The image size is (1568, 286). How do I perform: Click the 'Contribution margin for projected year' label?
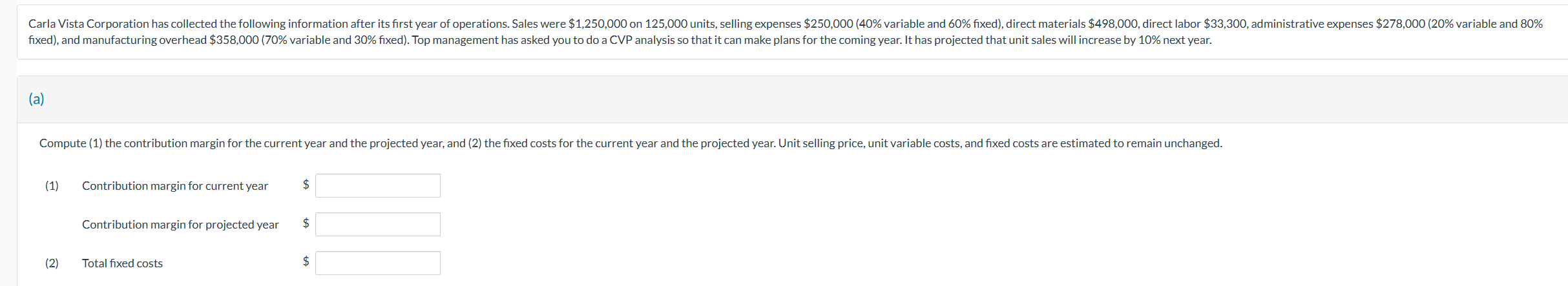180,225
